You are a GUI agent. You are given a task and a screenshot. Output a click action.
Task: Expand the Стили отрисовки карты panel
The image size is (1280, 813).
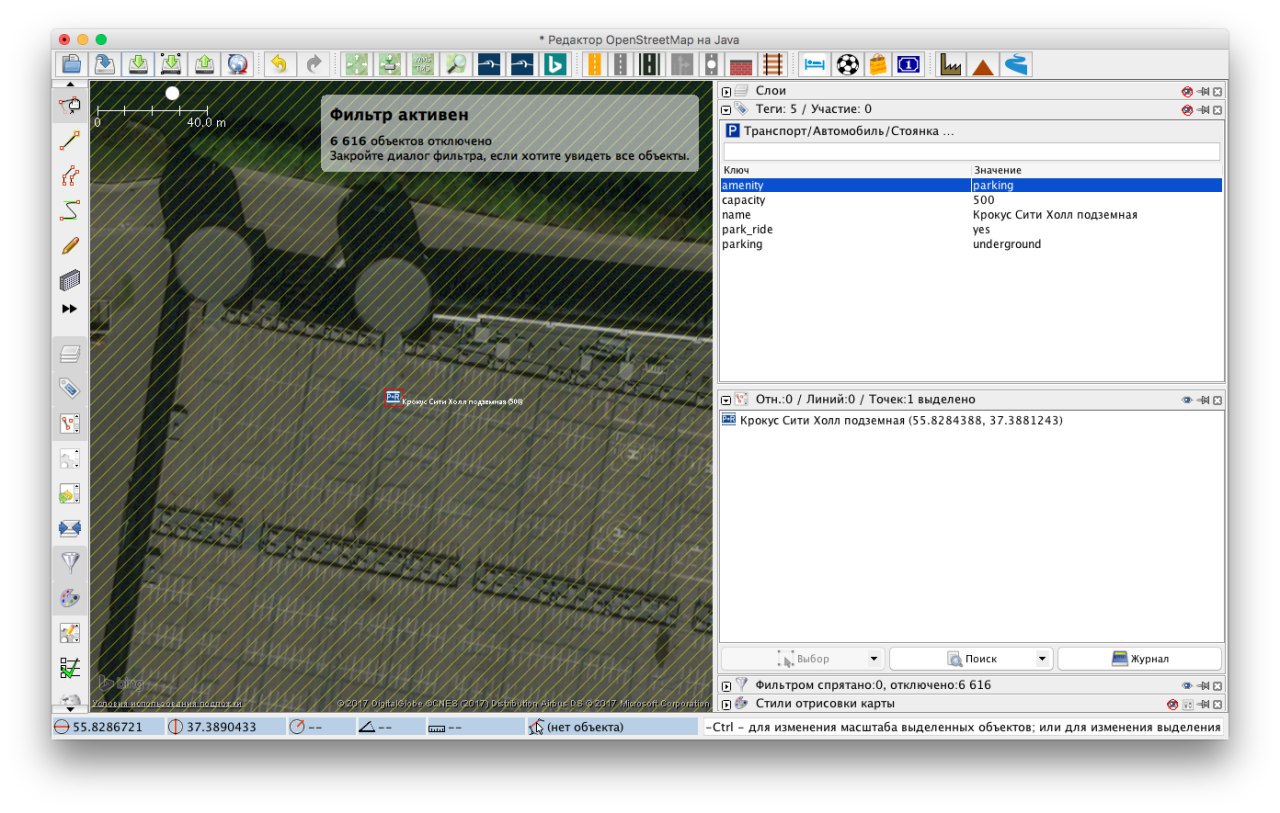[x=727, y=704]
